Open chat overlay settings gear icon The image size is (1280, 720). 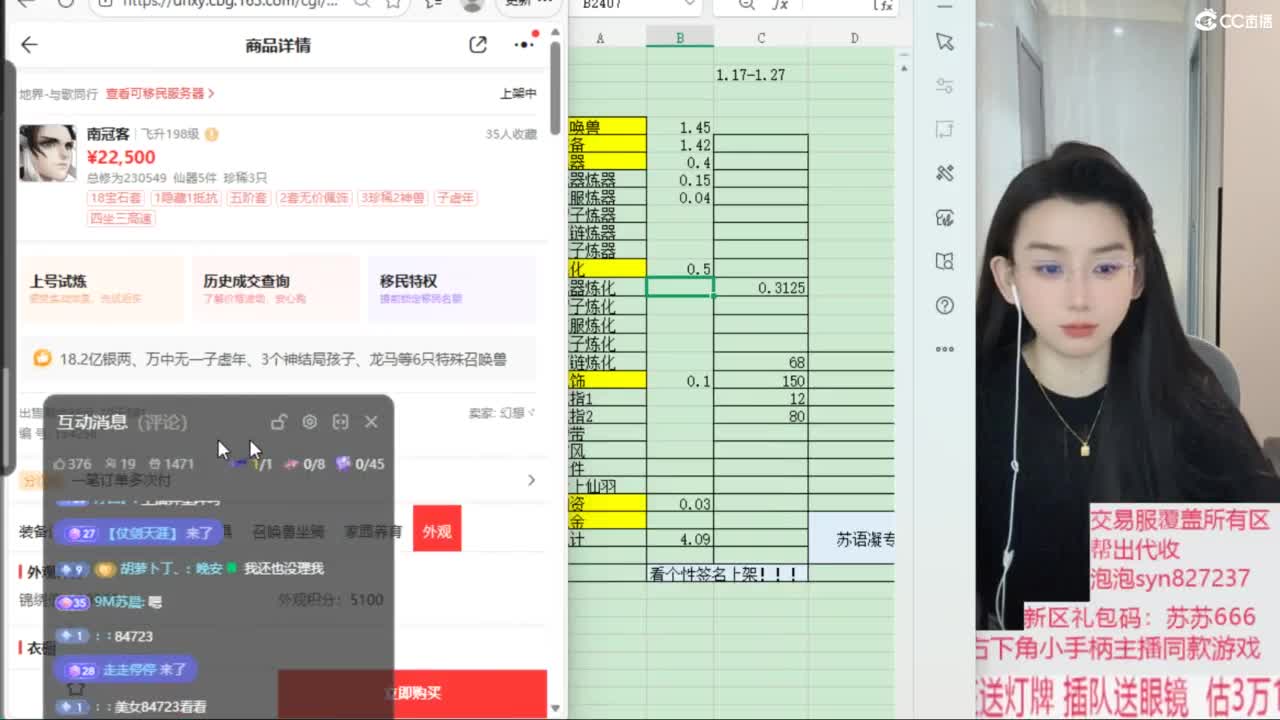(310, 422)
